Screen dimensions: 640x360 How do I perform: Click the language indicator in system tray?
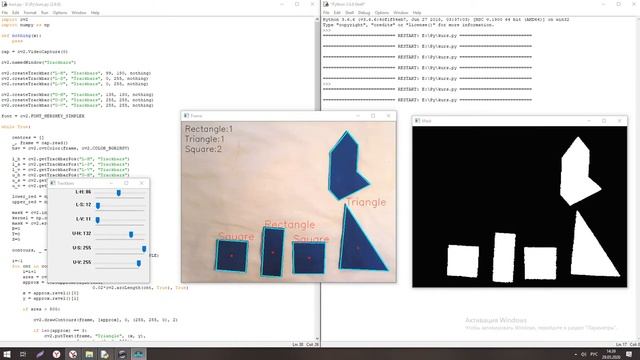coord(594,354)
